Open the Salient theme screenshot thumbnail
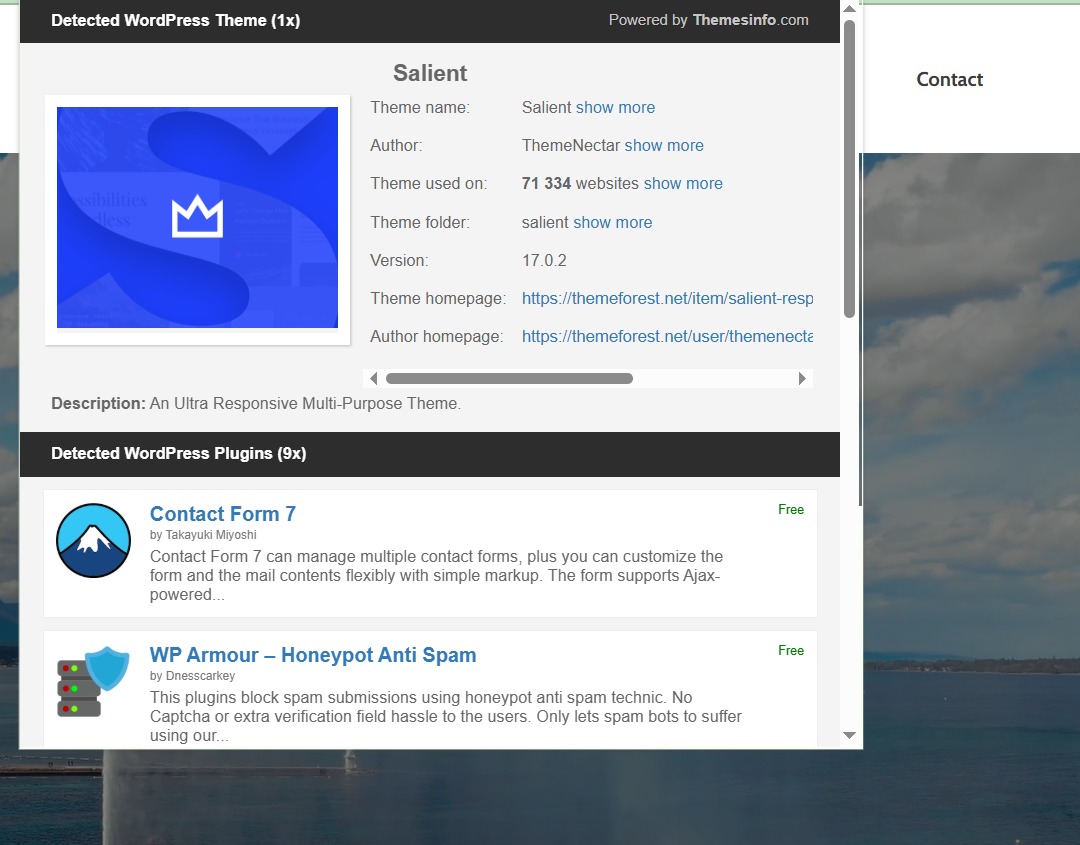The width and height of the screenshot is (1080, 845). [x=197, y=218]
